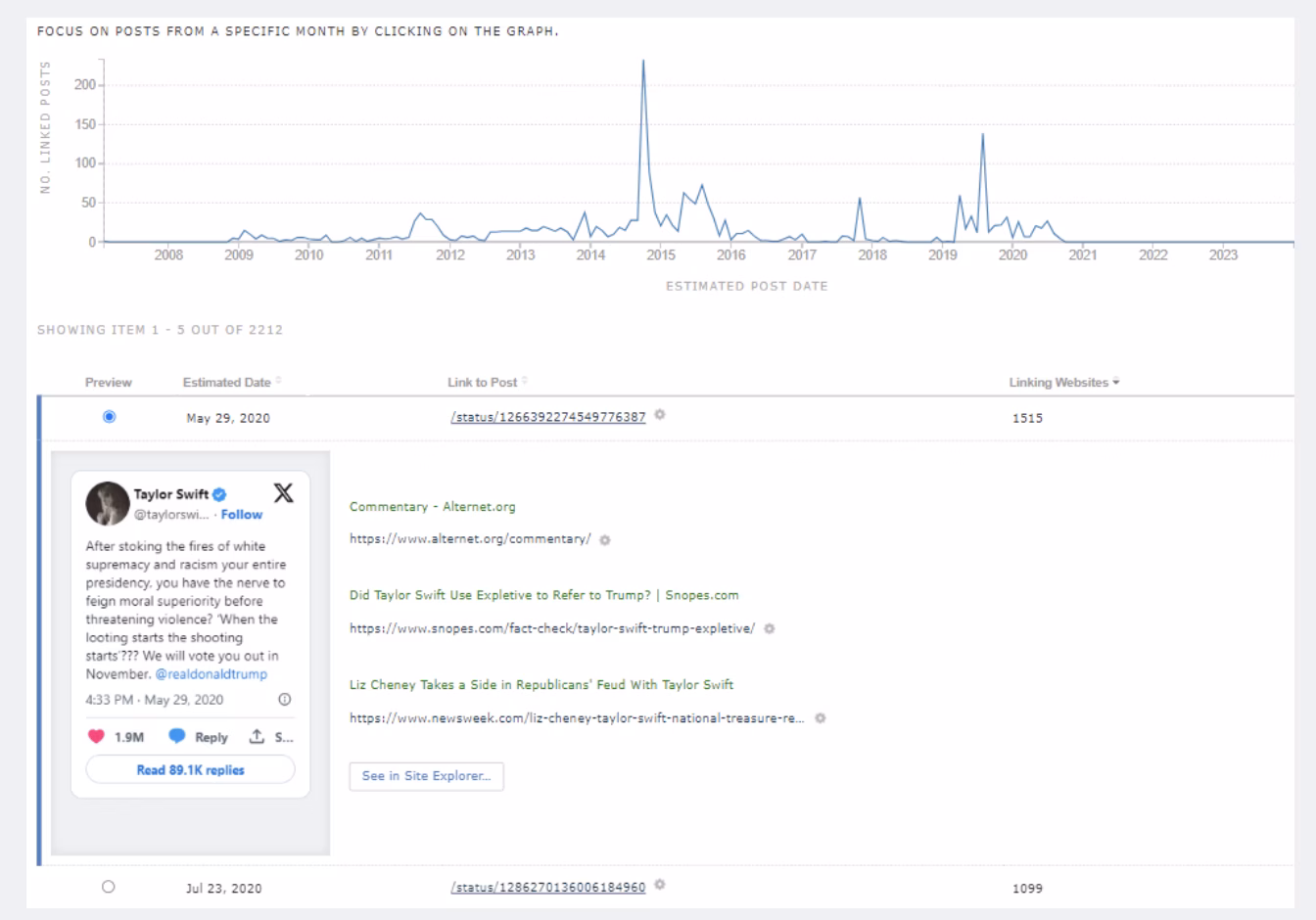The image size is (1316, 920).
Task: Click the See in Site Explorer button
Action: (x=426, y=776)
